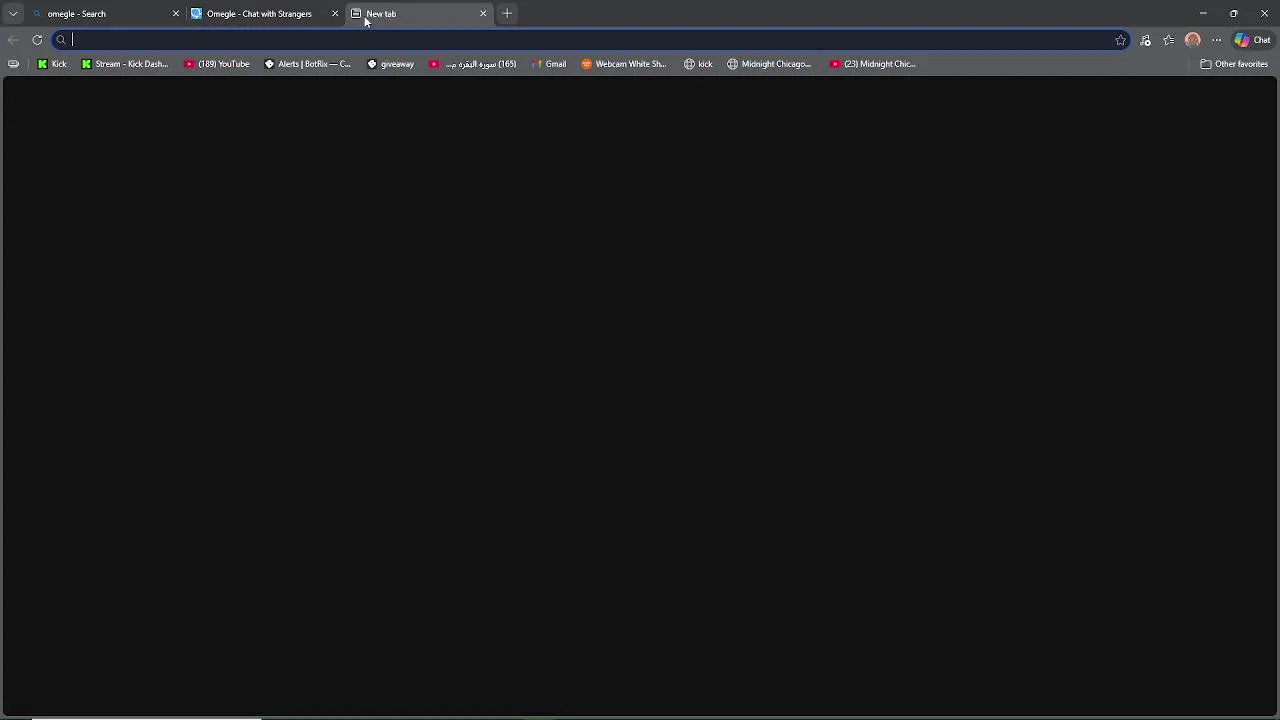Open the Settings and more ellipsis menu

[1217, 40]
